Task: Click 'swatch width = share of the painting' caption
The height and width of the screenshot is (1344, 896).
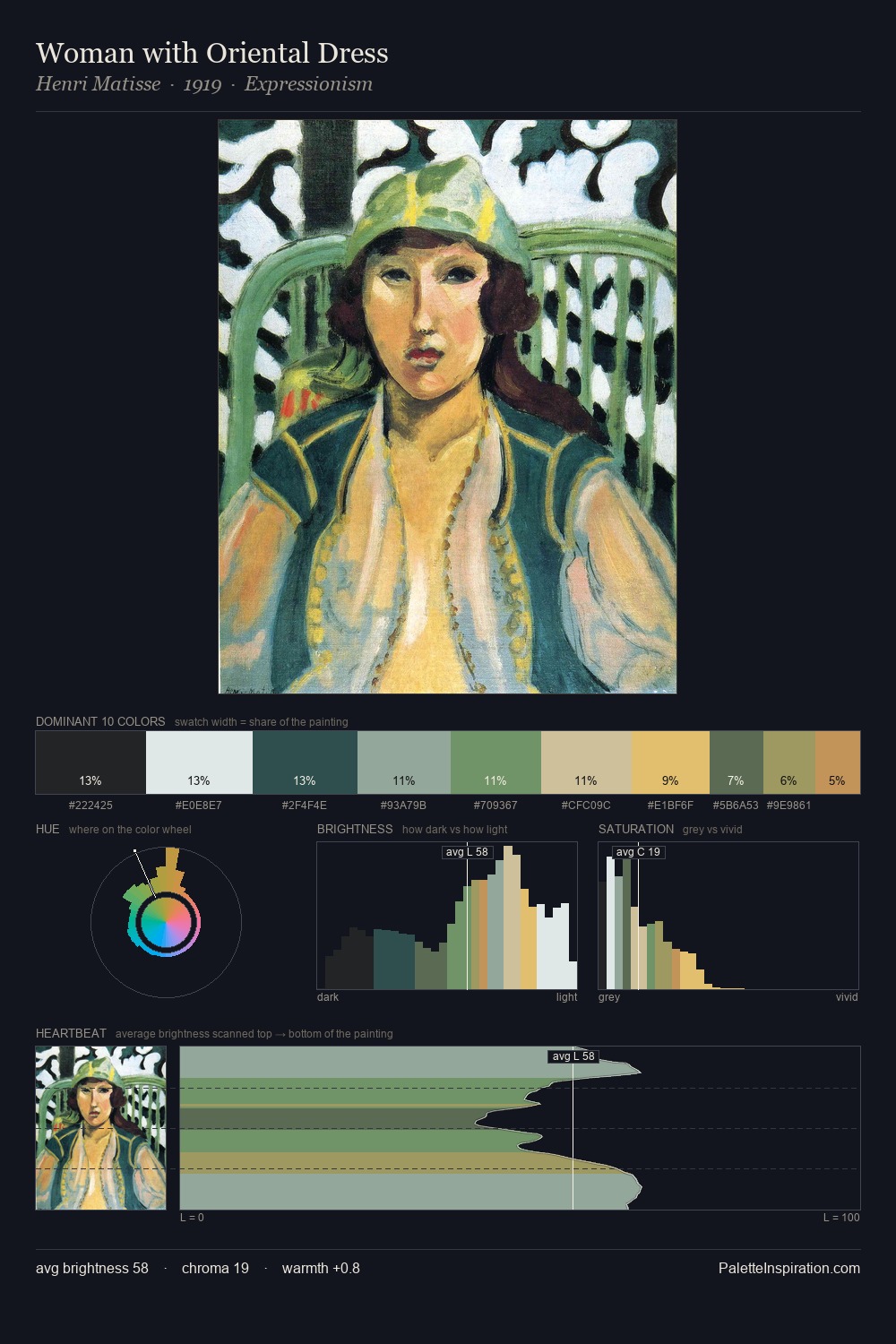Action: 262,722
